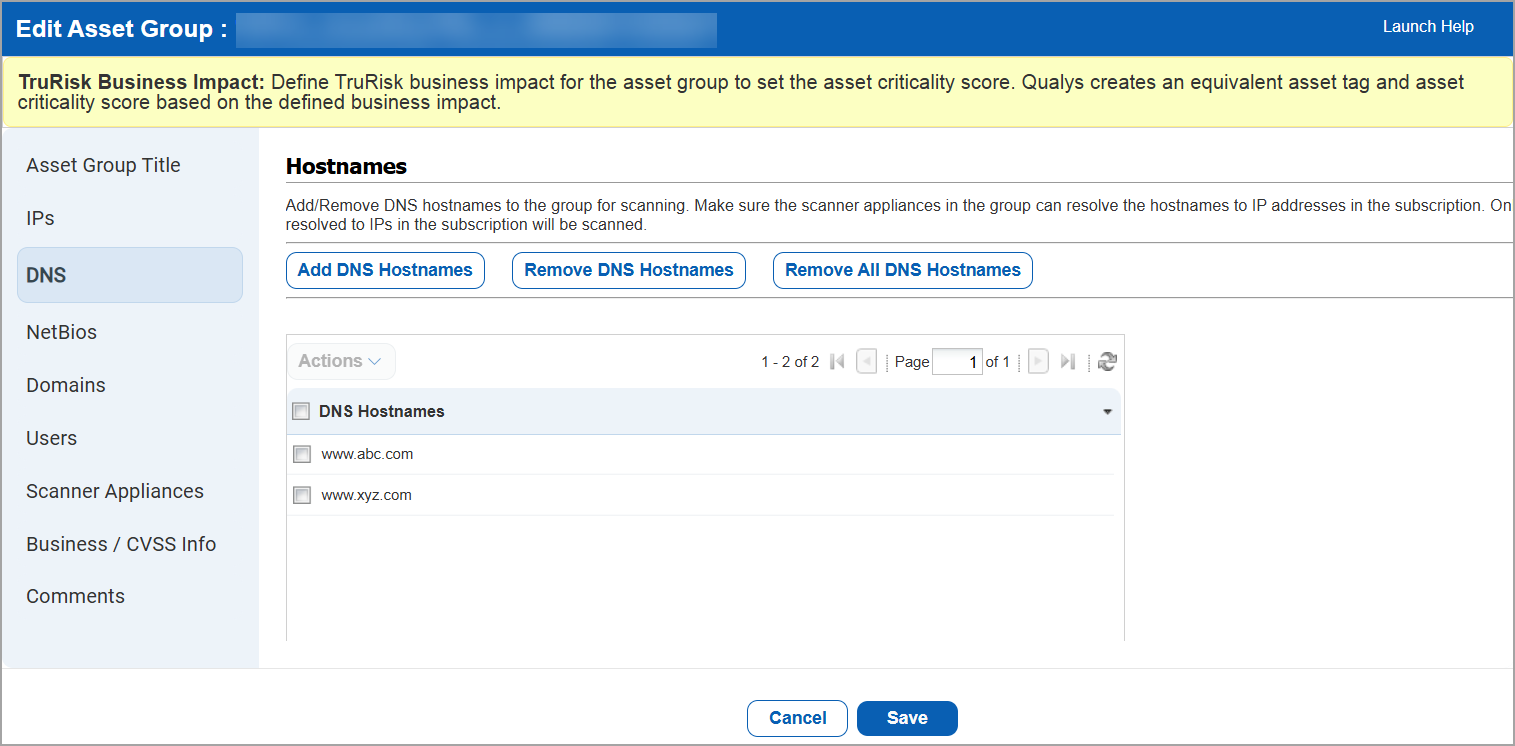
Task: Check the www.abc.com row checkbox
Action: click(302, 454)
